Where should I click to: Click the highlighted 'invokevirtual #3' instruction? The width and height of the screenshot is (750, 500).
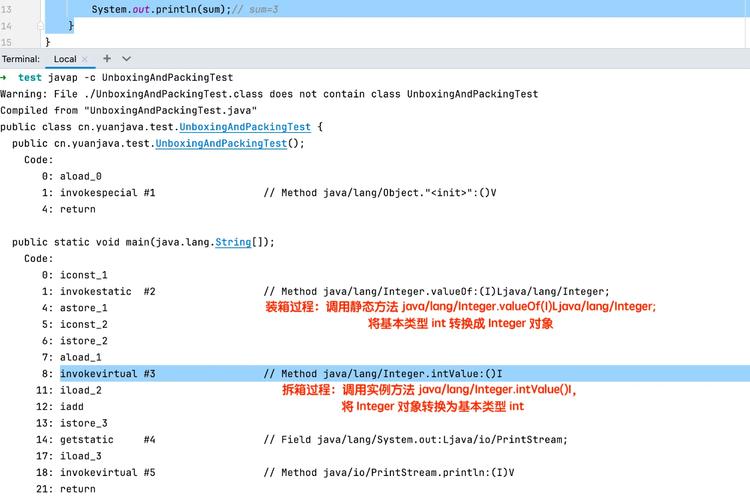[x=108, y=374]
